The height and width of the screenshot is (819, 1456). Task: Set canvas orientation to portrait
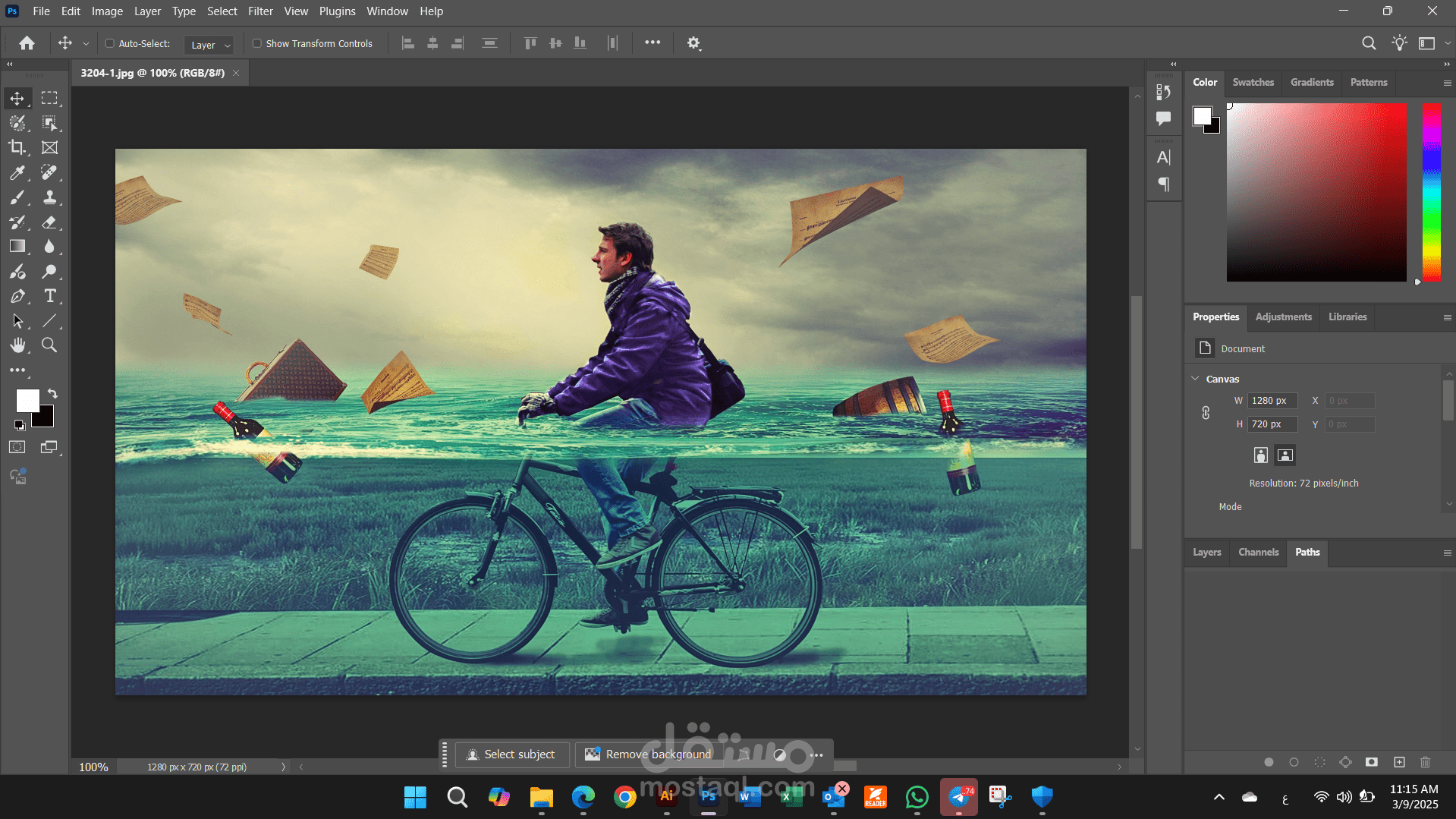(x=1260, y=455)
